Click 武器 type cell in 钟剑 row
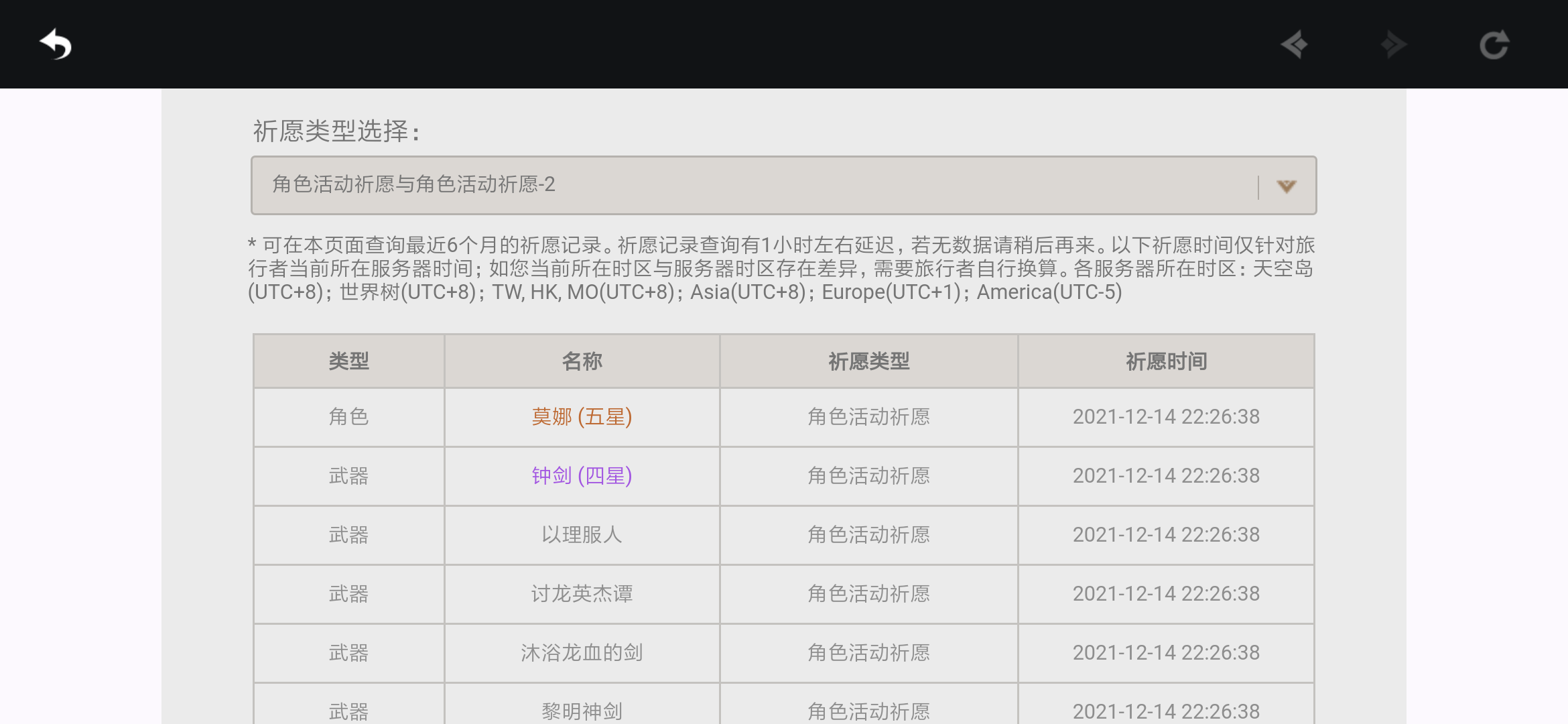The width and height of the screenshot is (1568, 724). click(x=348, y=476)
